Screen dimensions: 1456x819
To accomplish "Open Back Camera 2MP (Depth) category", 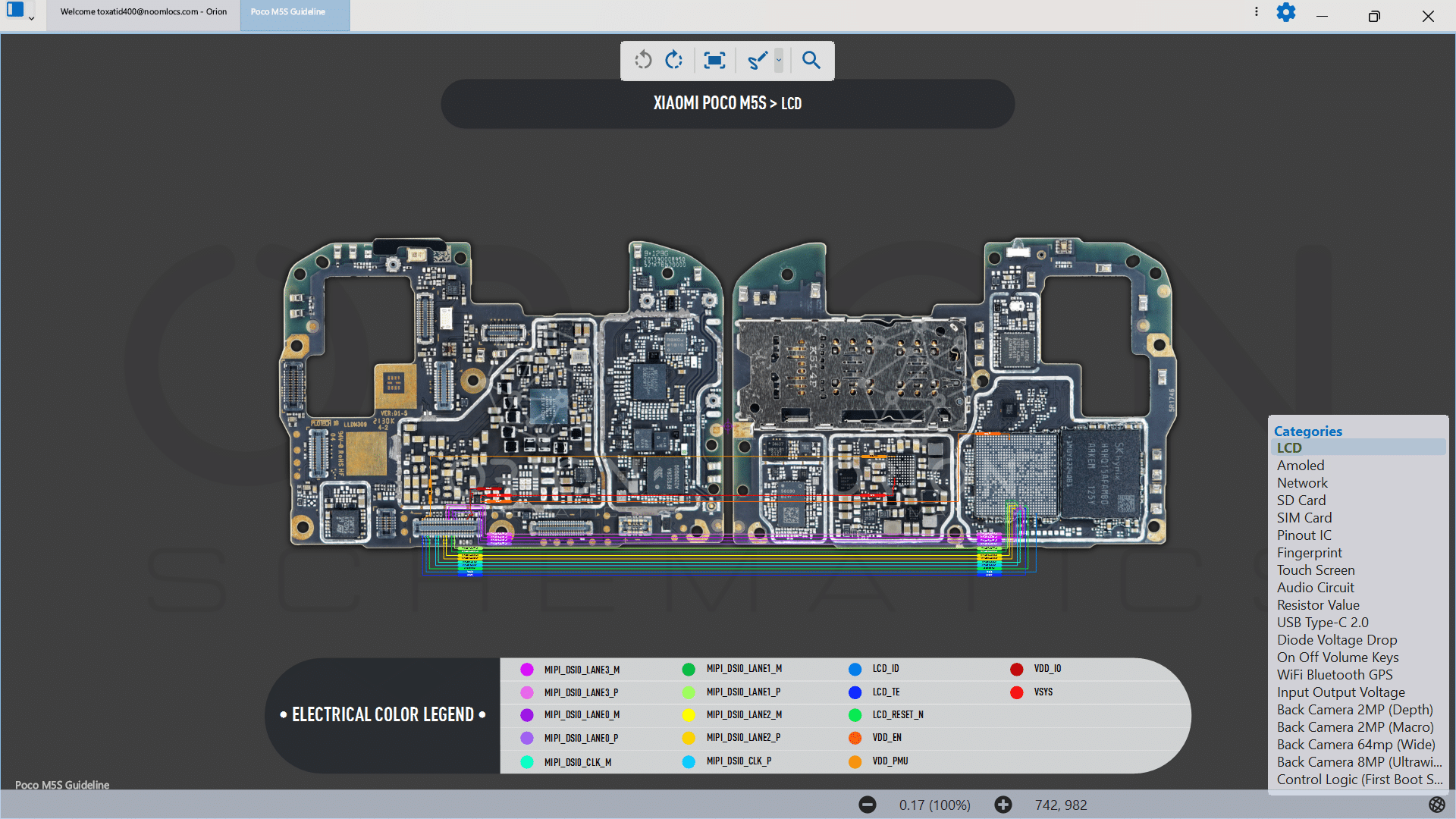I will pyautogui.click(x=1358, y=710).
